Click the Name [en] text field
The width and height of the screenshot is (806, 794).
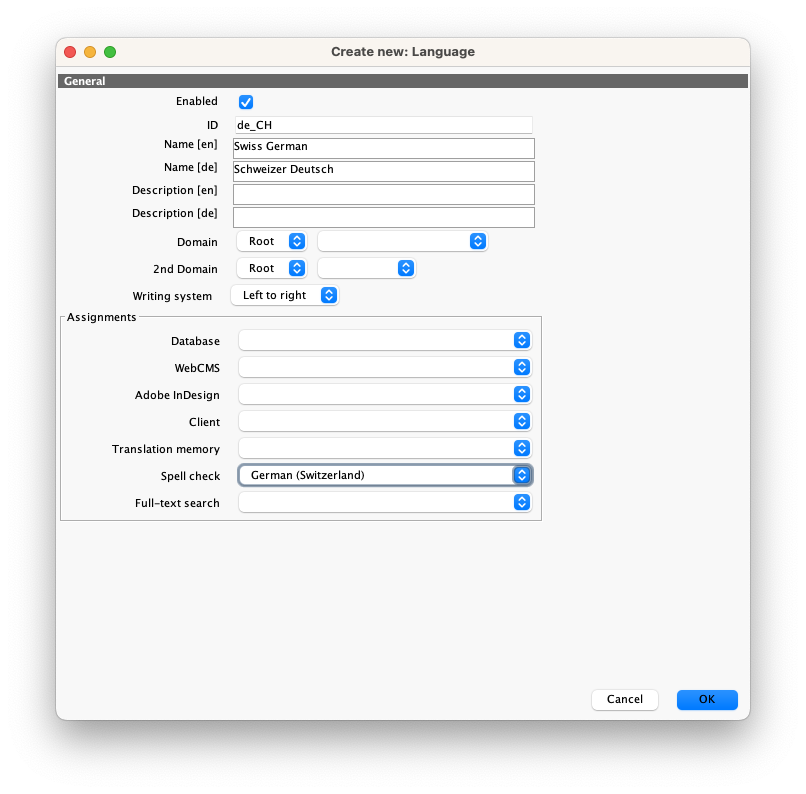[383, 148]
